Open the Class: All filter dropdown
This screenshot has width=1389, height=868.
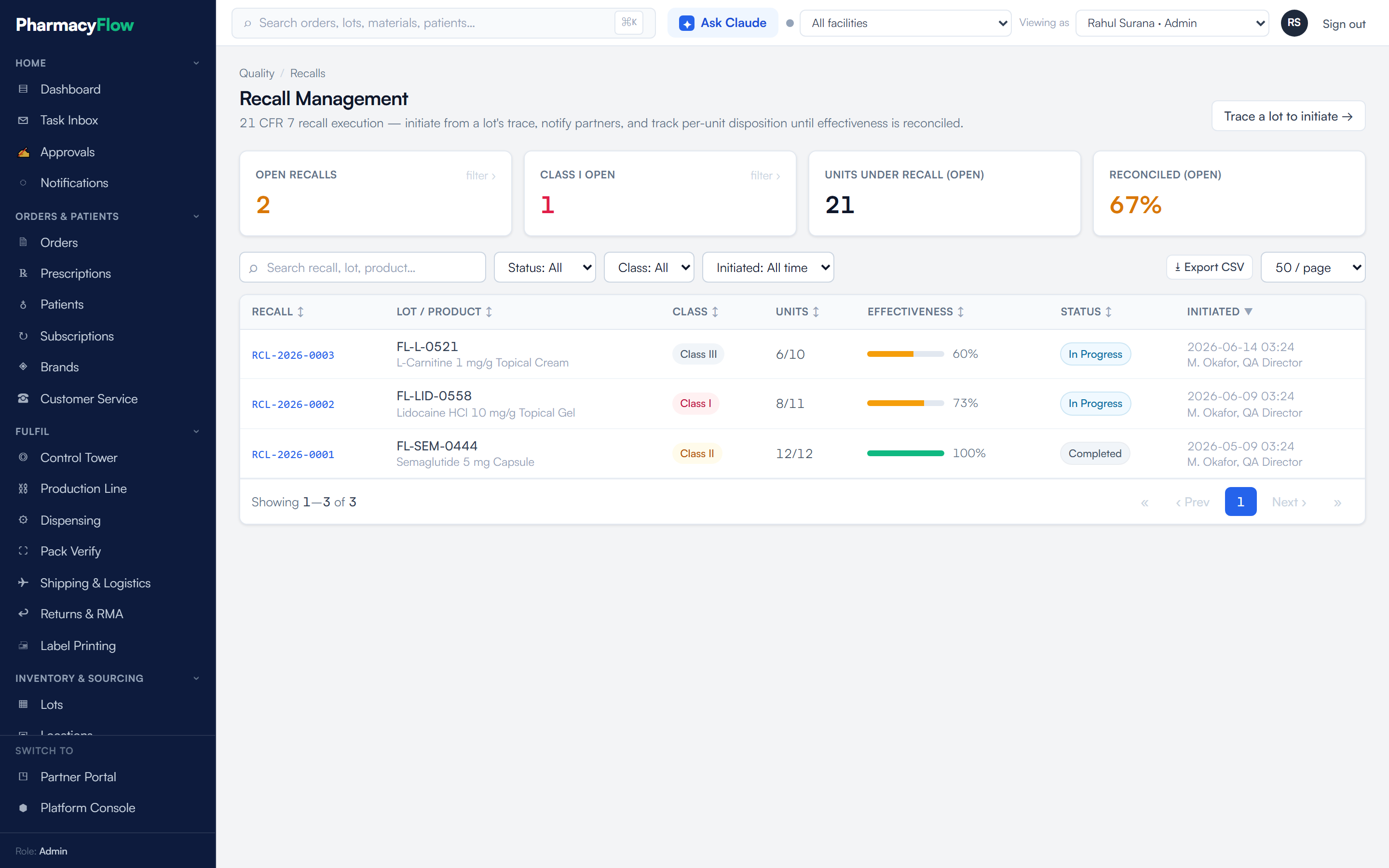point(649,268)
